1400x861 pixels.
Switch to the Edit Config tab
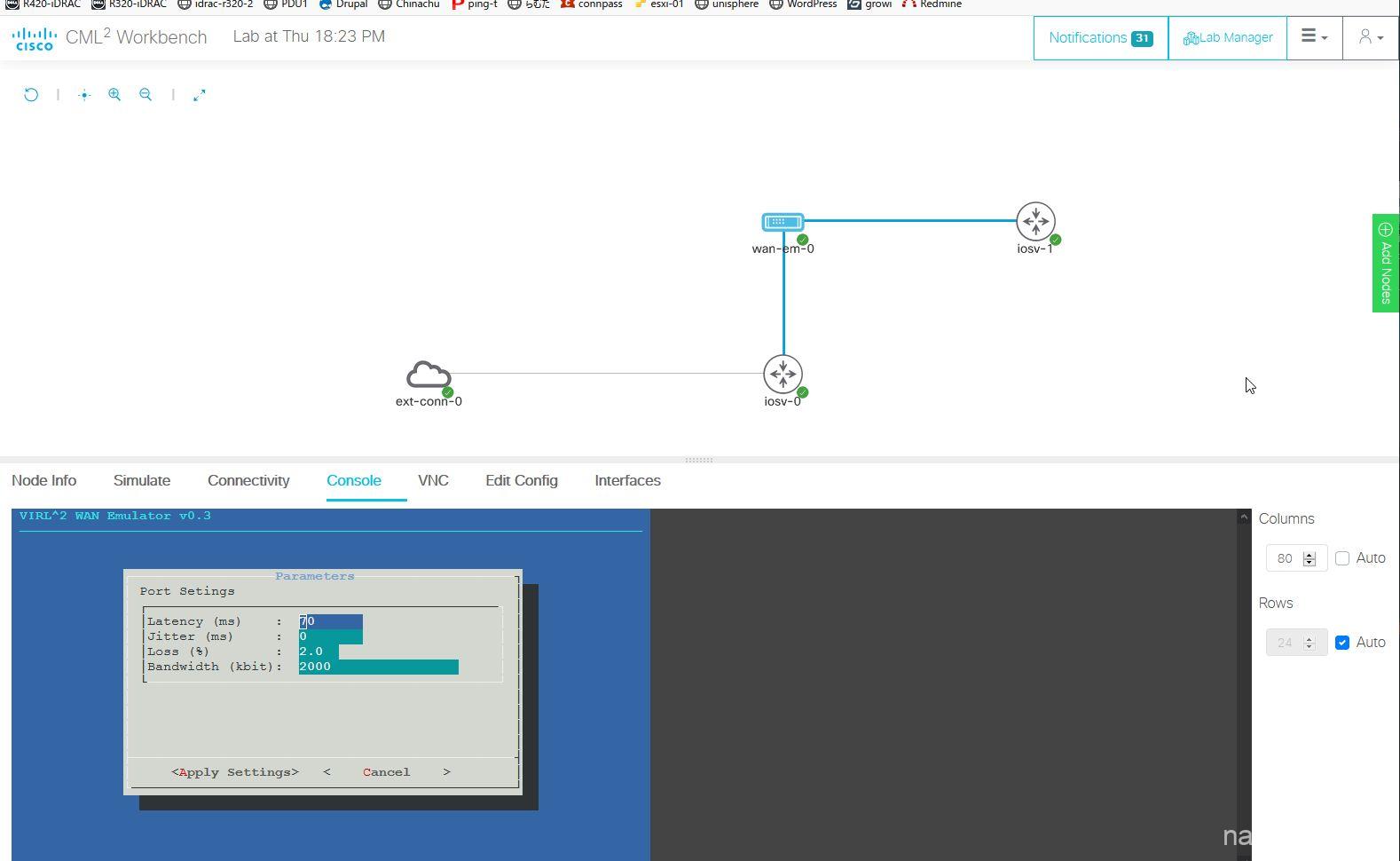tap(522, 480)
